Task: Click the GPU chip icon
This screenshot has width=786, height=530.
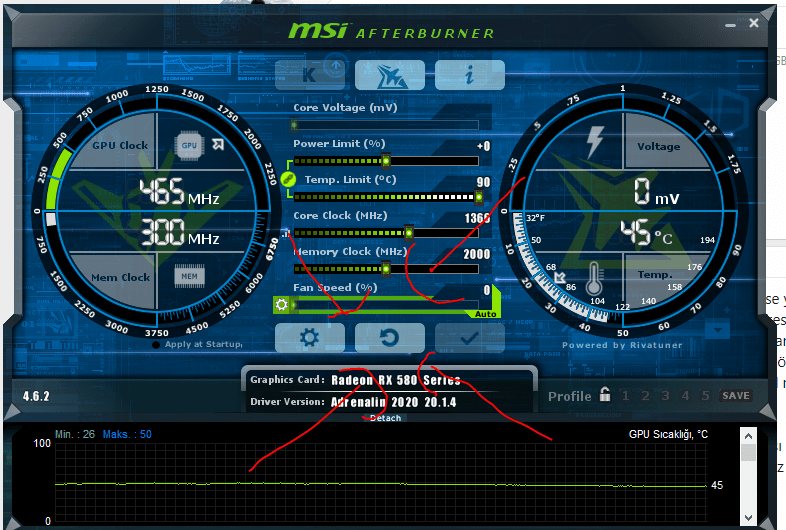Action: coord(189,145)
